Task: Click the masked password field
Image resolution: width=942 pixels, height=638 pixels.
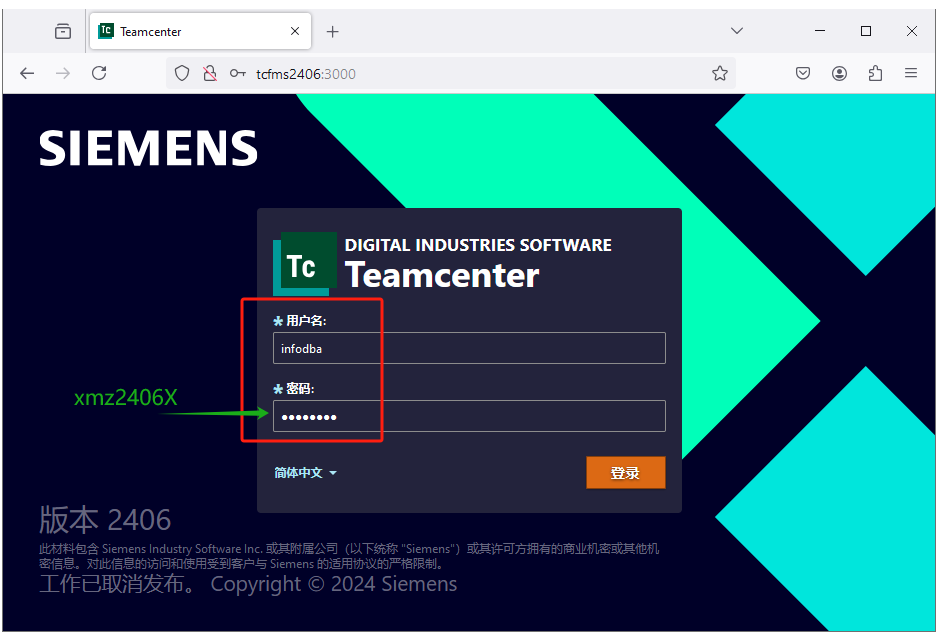Action: 469,416
